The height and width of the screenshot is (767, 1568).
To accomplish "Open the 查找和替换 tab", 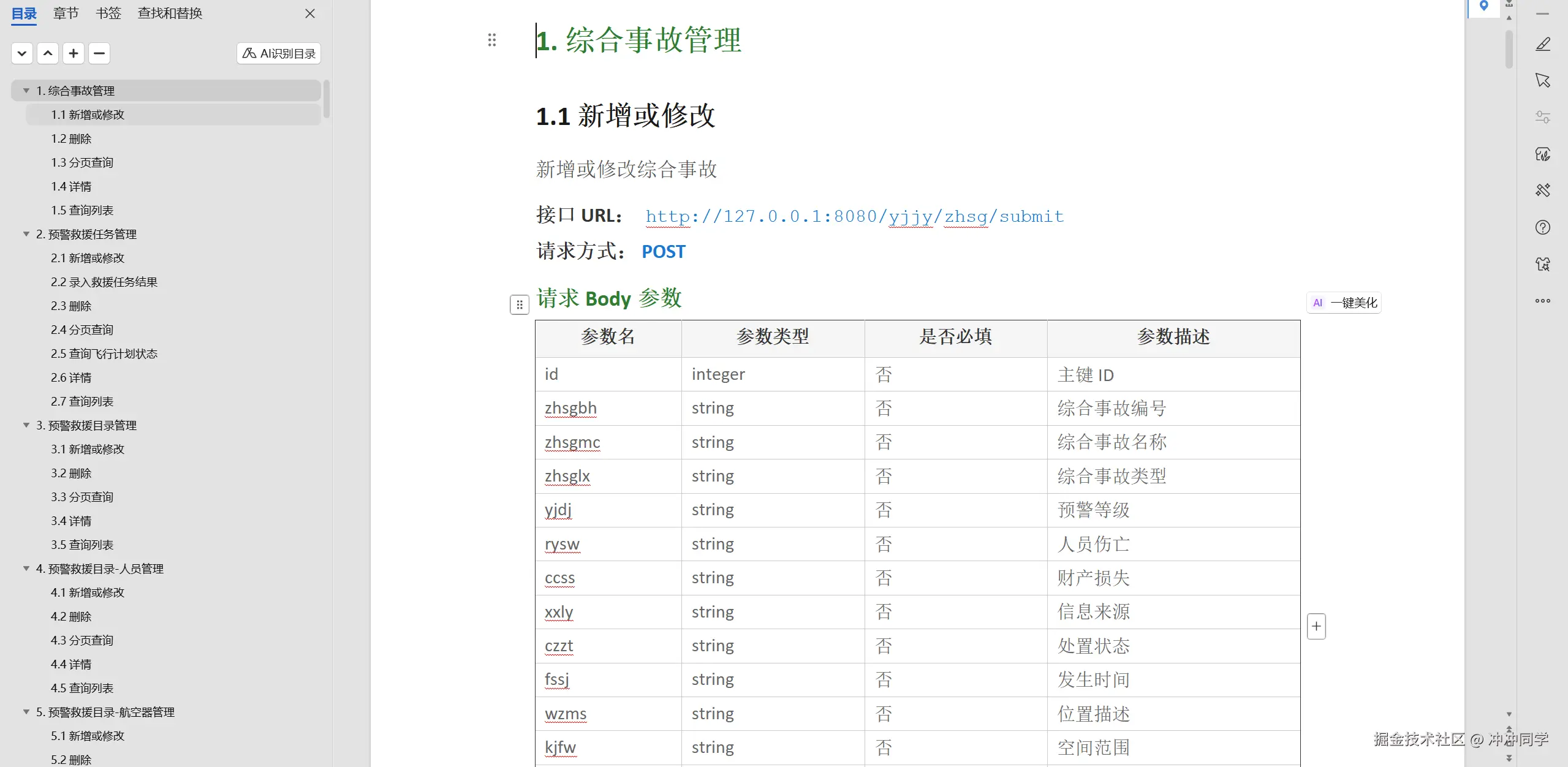I will point(170,13).
